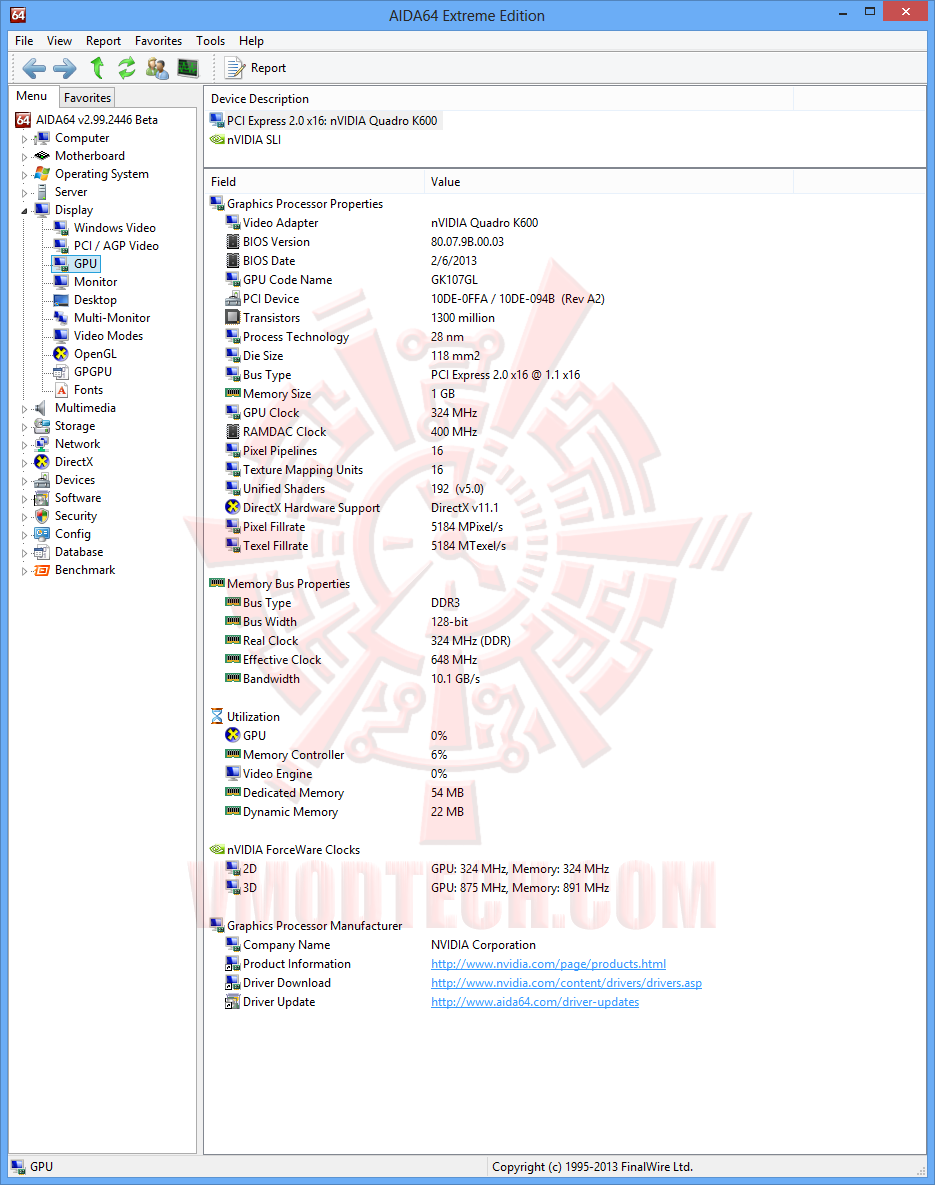The width and height of the screenshot is (935, 1185).
Task: Click the AIDA64 app icon in title bar
Action: tap(18, 14)
